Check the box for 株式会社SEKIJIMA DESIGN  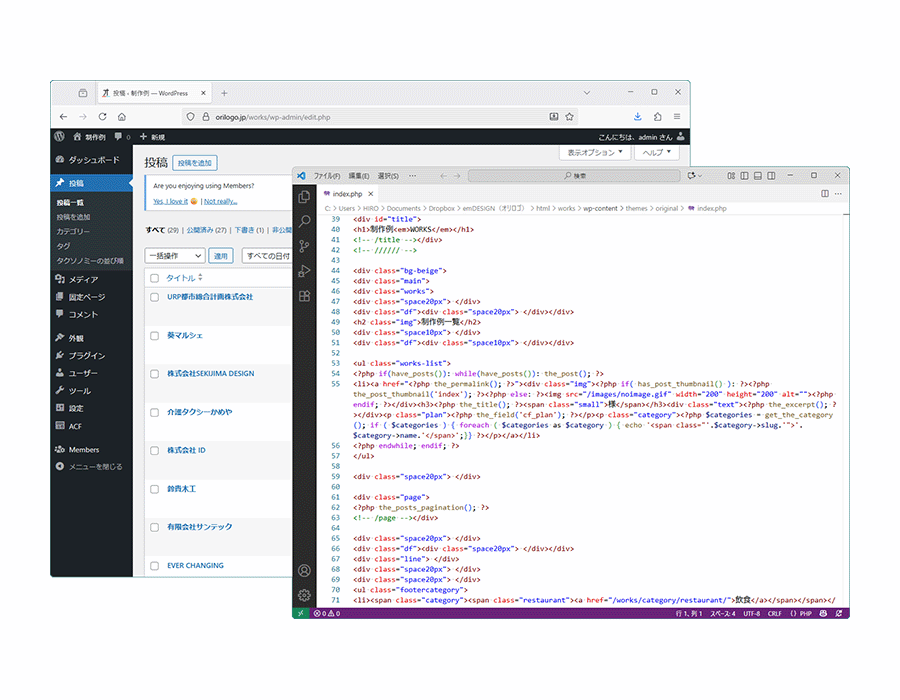154,374
